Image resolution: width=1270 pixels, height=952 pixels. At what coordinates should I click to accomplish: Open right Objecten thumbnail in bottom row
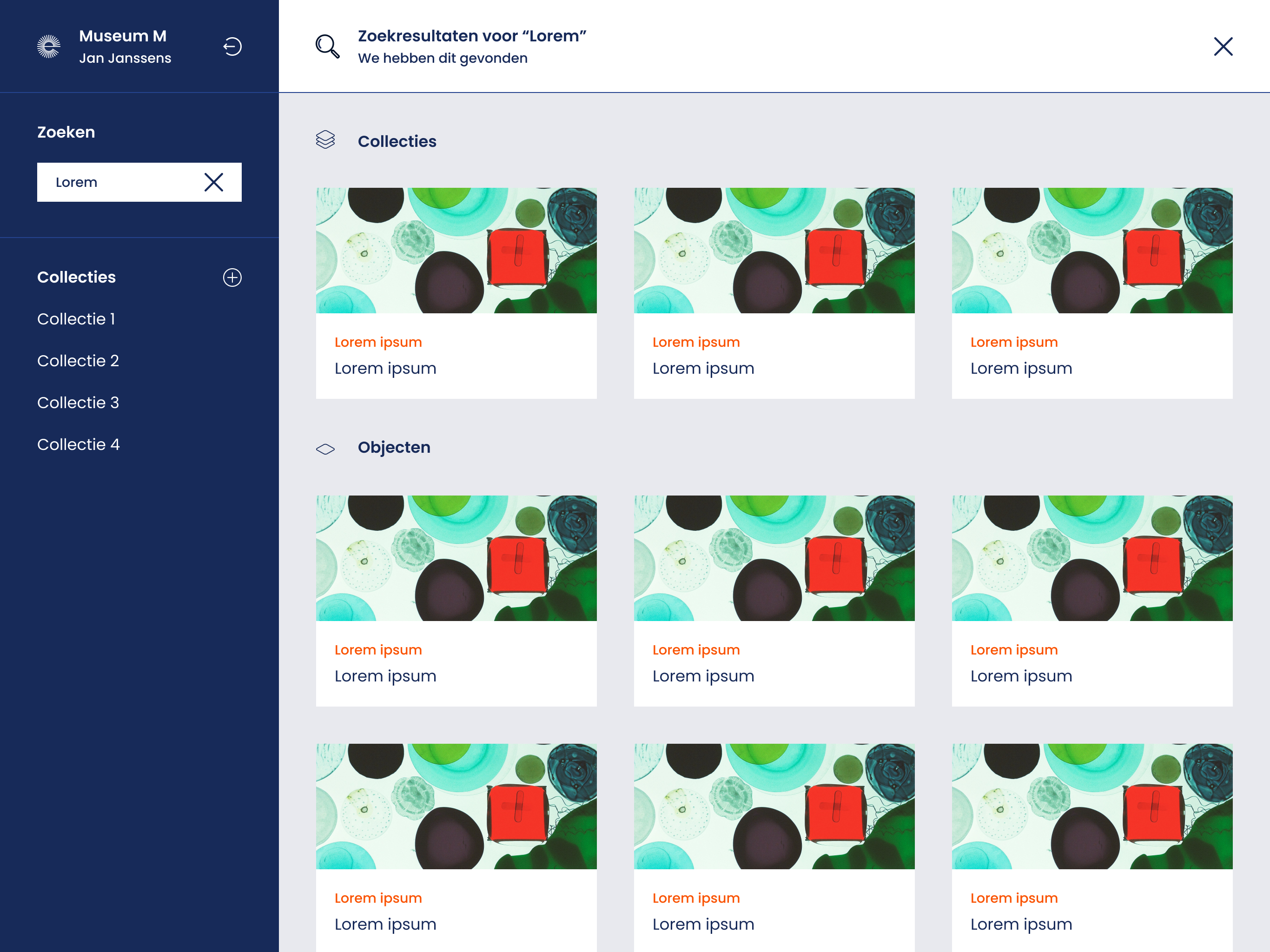click(x=1092, y=806)
